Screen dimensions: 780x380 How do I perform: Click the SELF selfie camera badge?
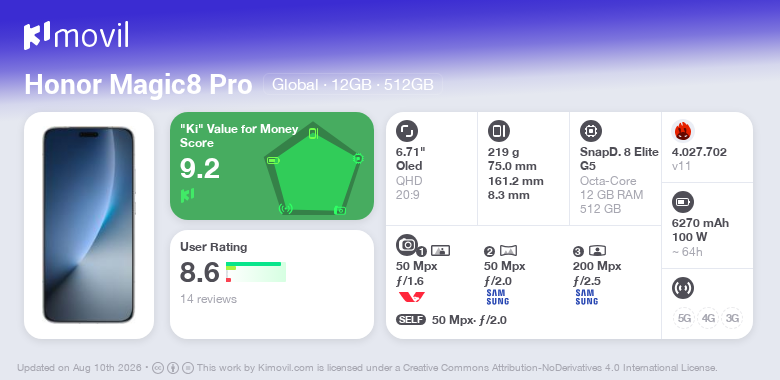point(411,320)
